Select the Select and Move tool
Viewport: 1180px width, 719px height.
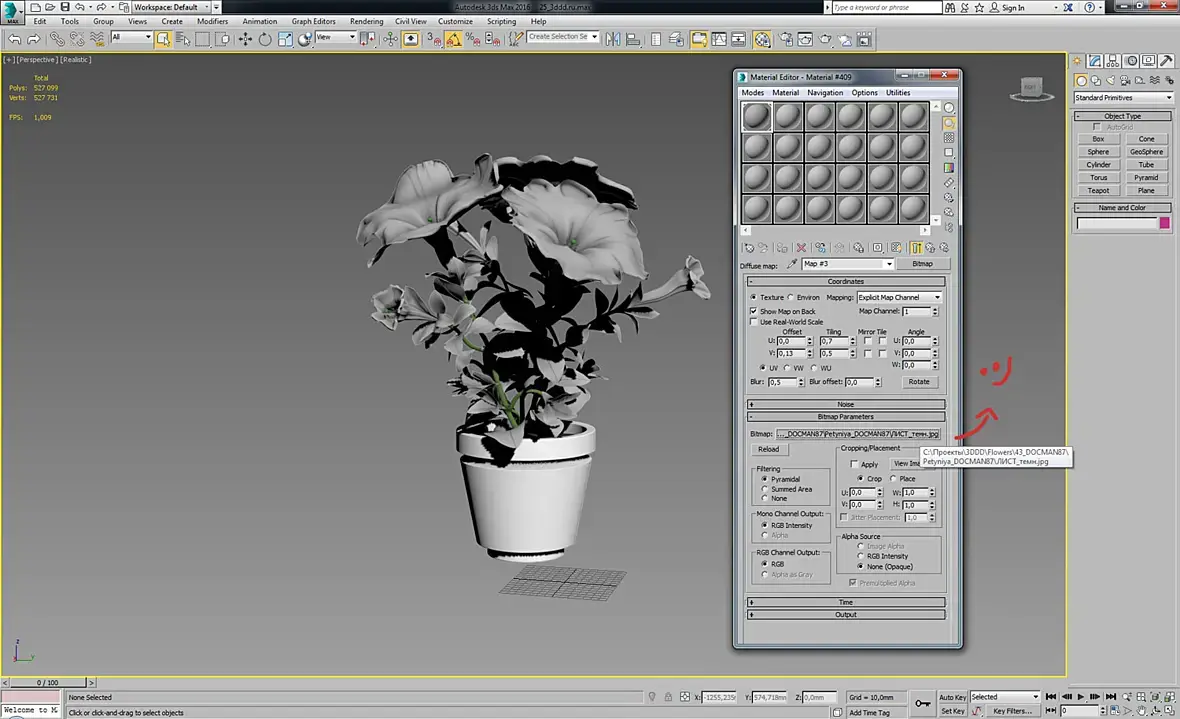(243, 39)
